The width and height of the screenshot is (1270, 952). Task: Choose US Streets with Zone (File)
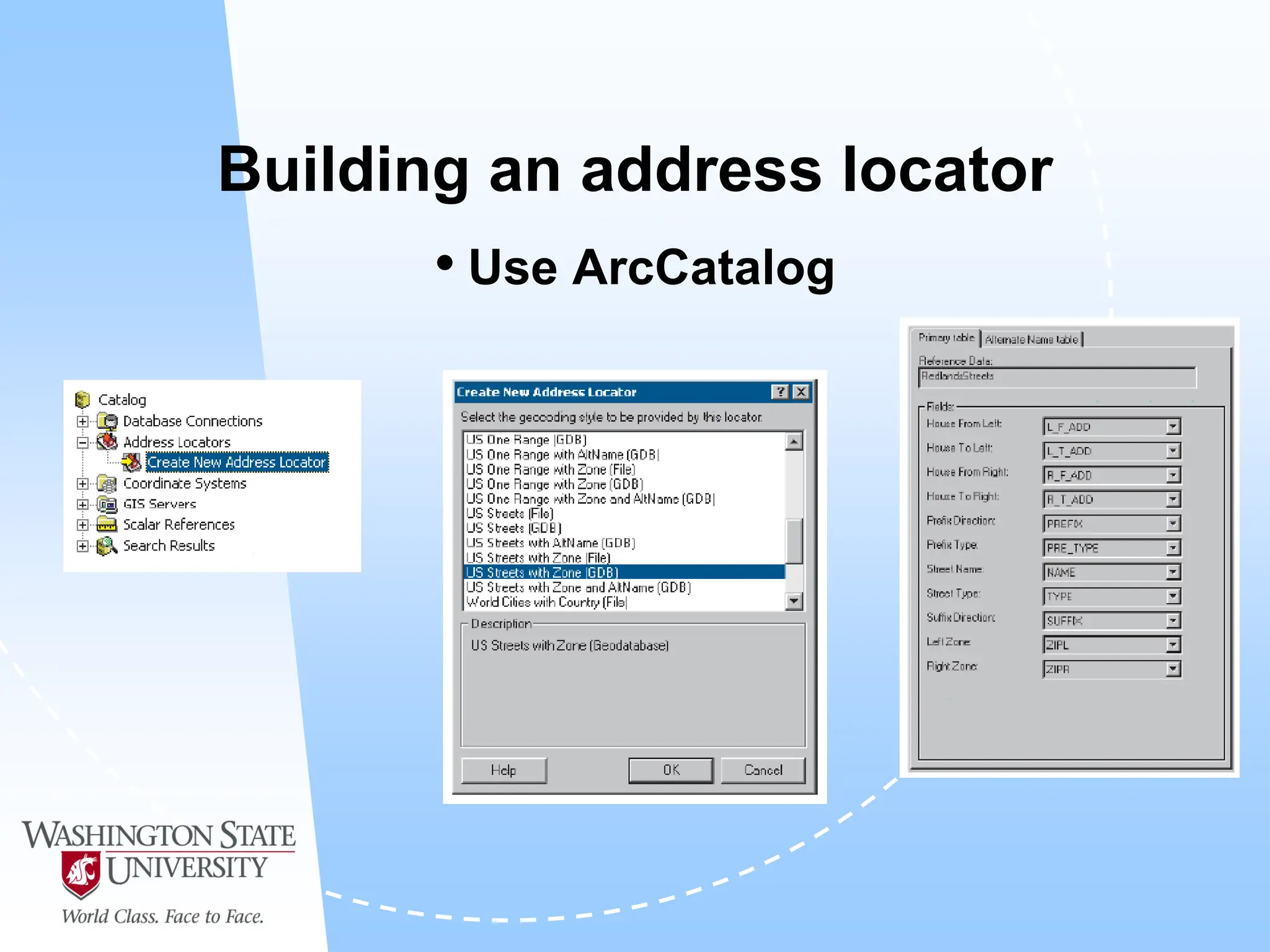[624, 558]
